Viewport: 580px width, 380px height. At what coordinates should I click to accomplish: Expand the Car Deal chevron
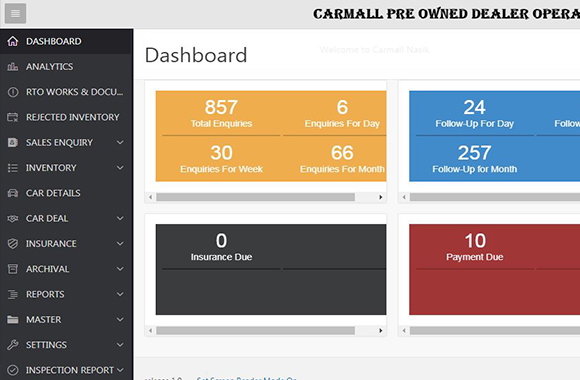click(x=120, y=218)
